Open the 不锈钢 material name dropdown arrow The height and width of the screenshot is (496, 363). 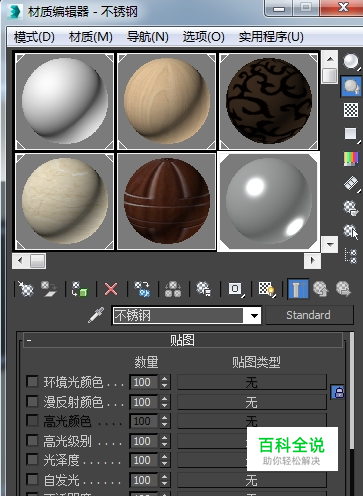click(254, 315)
